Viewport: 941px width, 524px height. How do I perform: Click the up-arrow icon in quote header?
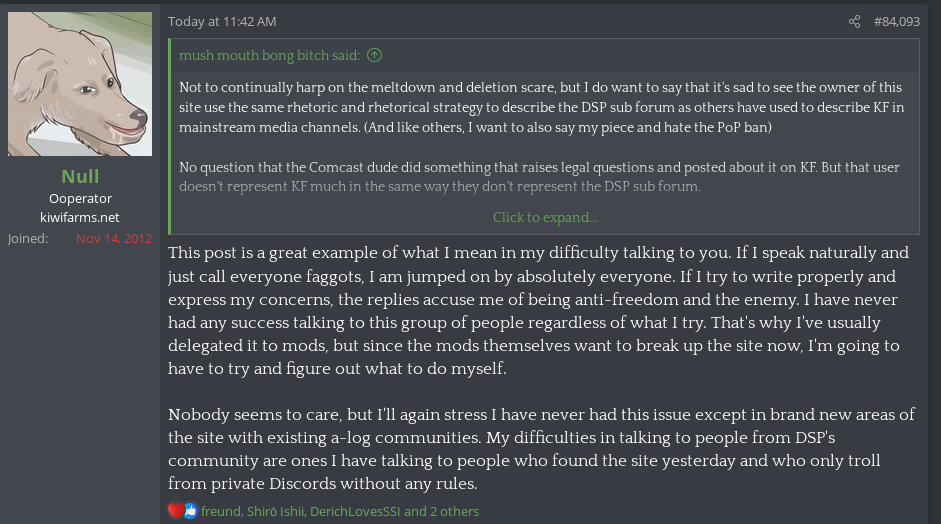tap(374, 56)
